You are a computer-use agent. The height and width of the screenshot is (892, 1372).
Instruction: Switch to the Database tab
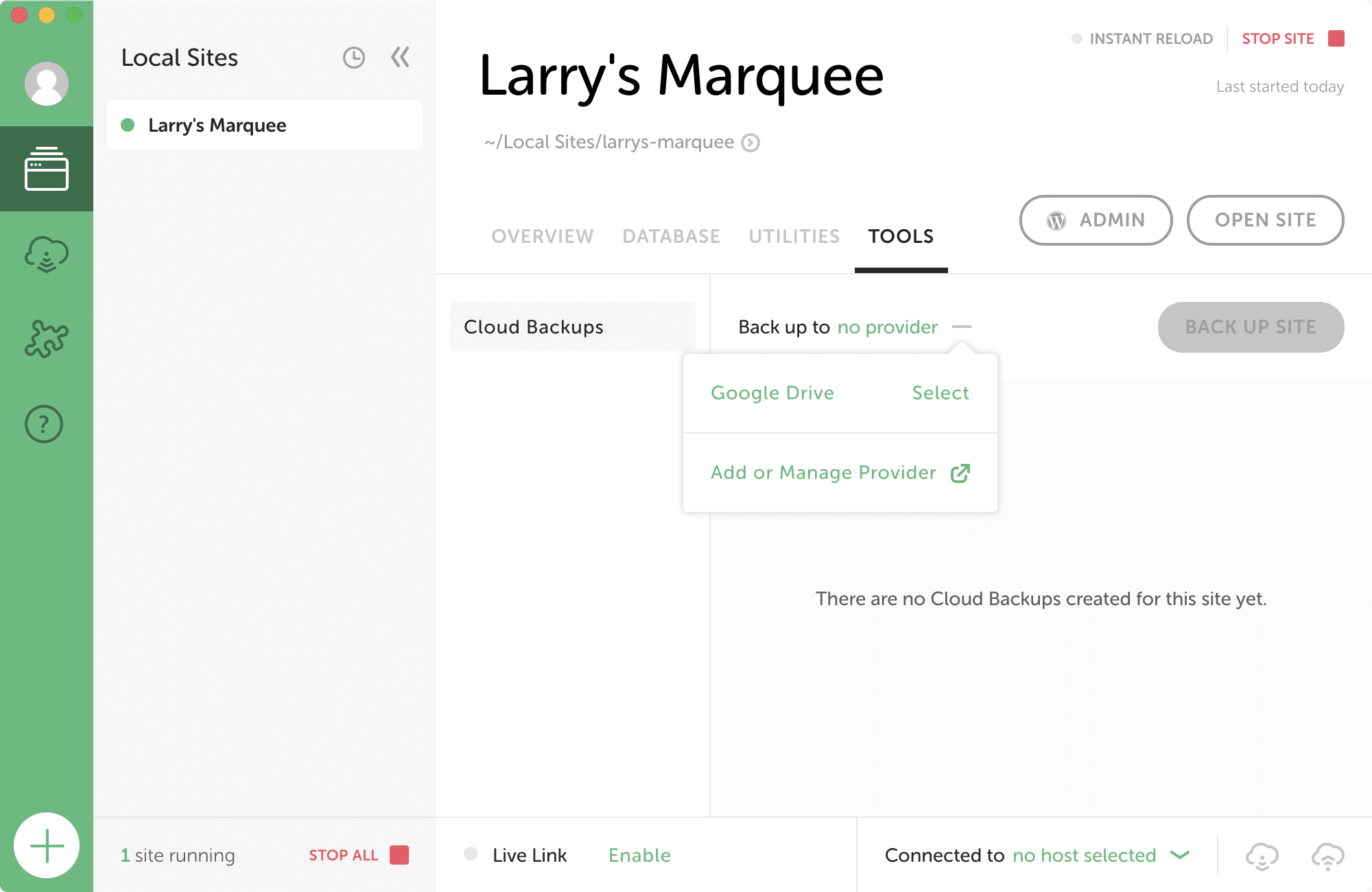click(672, 236)
